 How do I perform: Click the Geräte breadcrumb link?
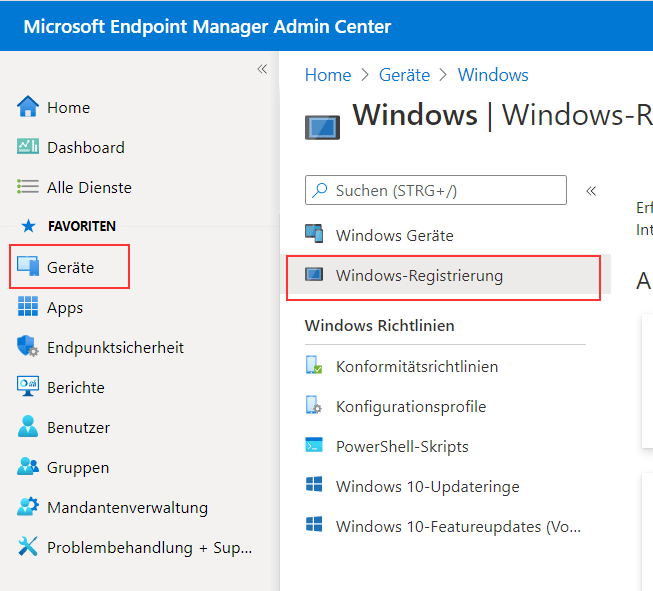click(x=404, y=75)
